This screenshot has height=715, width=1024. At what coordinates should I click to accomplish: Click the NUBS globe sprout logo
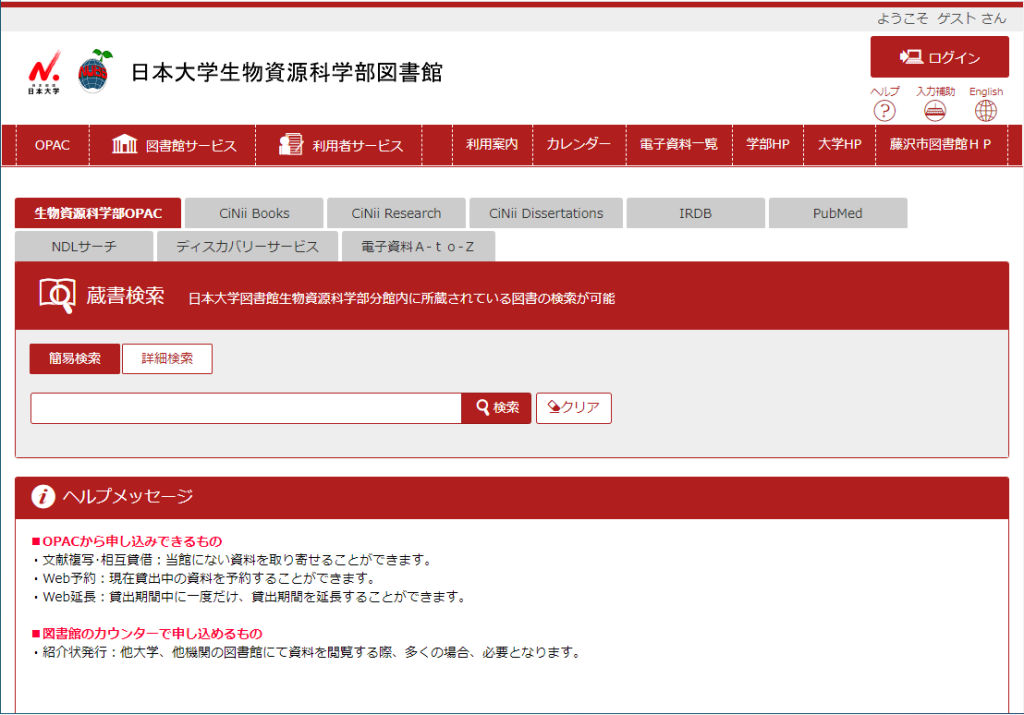(94, 71)
